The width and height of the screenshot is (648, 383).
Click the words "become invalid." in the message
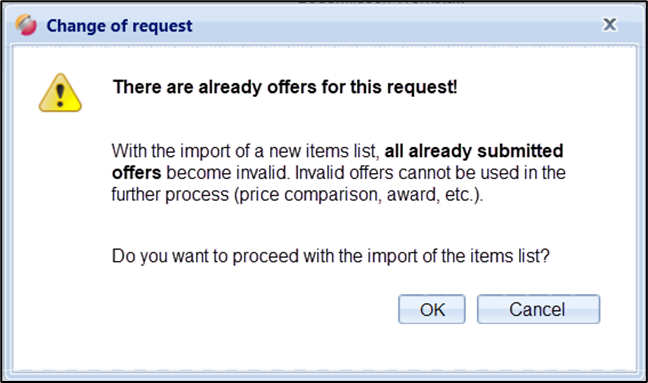(227, 173)
